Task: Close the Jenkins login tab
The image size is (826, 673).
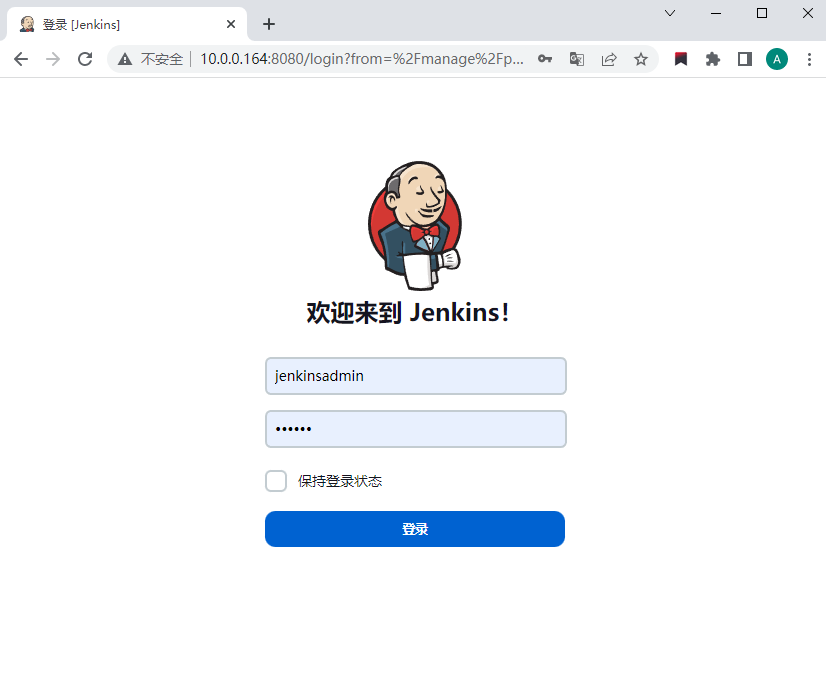Action: click(231, 24)
